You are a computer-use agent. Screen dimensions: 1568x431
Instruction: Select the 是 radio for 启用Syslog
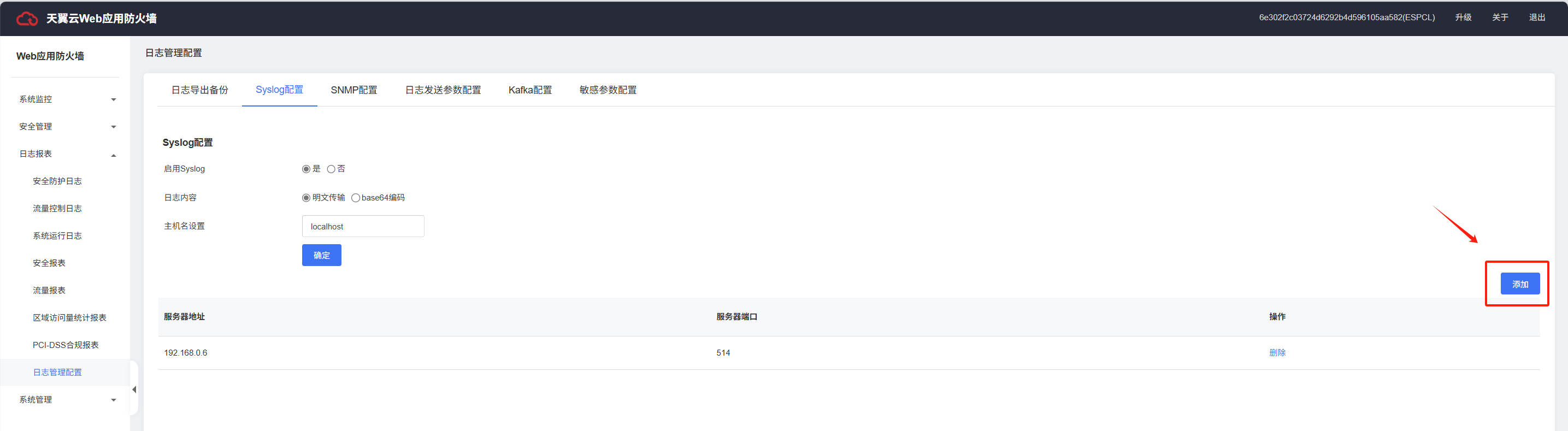point(306,169)
